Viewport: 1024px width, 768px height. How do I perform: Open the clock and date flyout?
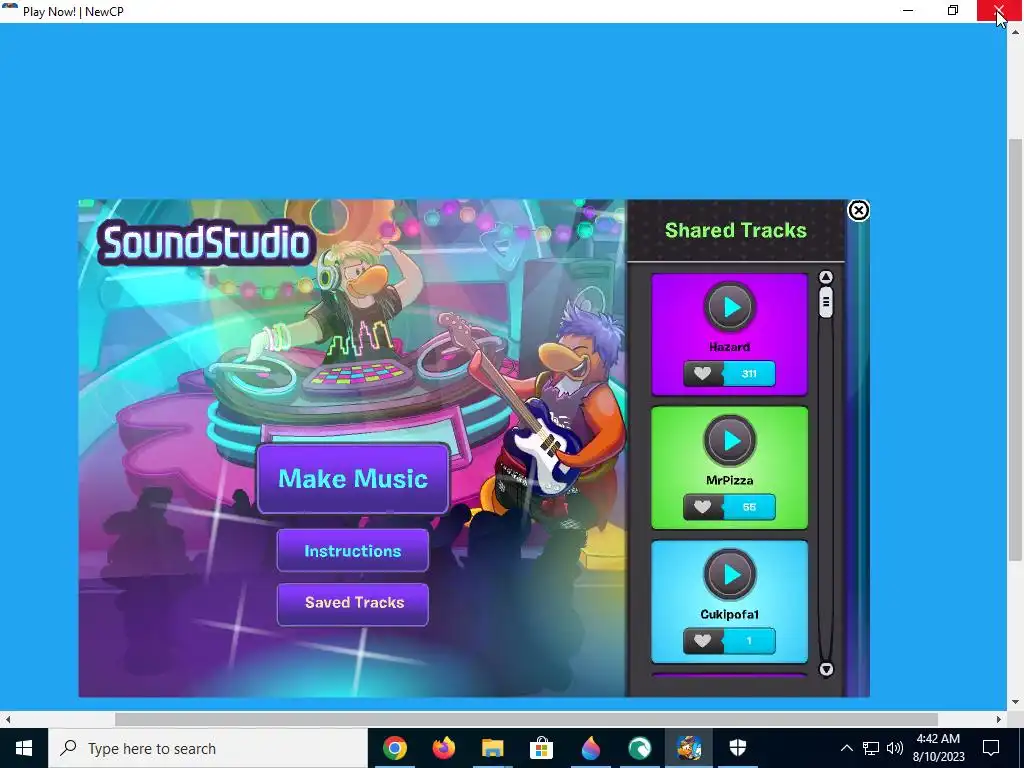tap(938, 748)
